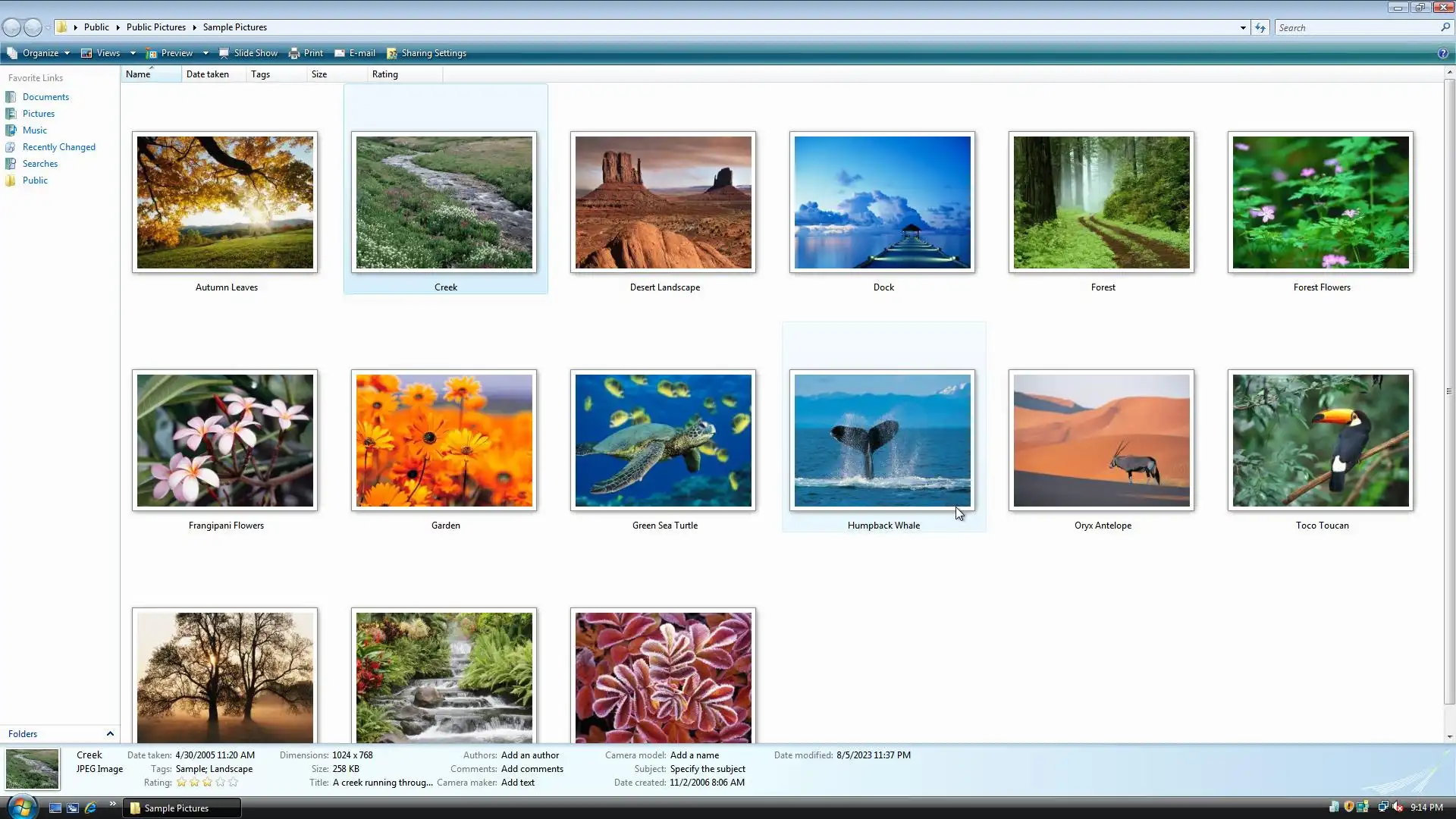The height and width of the screenshot is (819, 1456).
Task: Open Music in Favorite Links
Action: (x=35, y=130)
